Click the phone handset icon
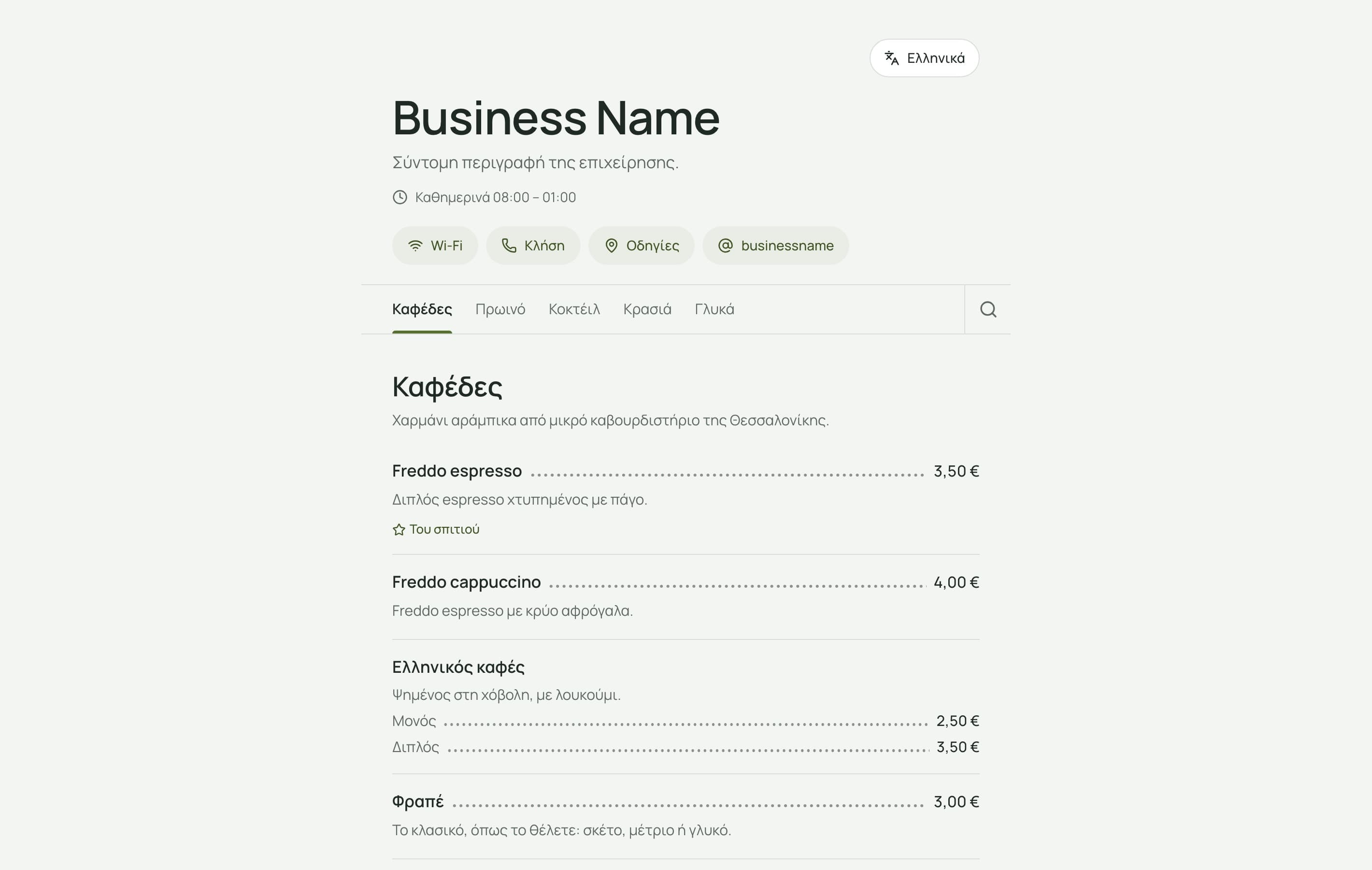 coord(509,246)
